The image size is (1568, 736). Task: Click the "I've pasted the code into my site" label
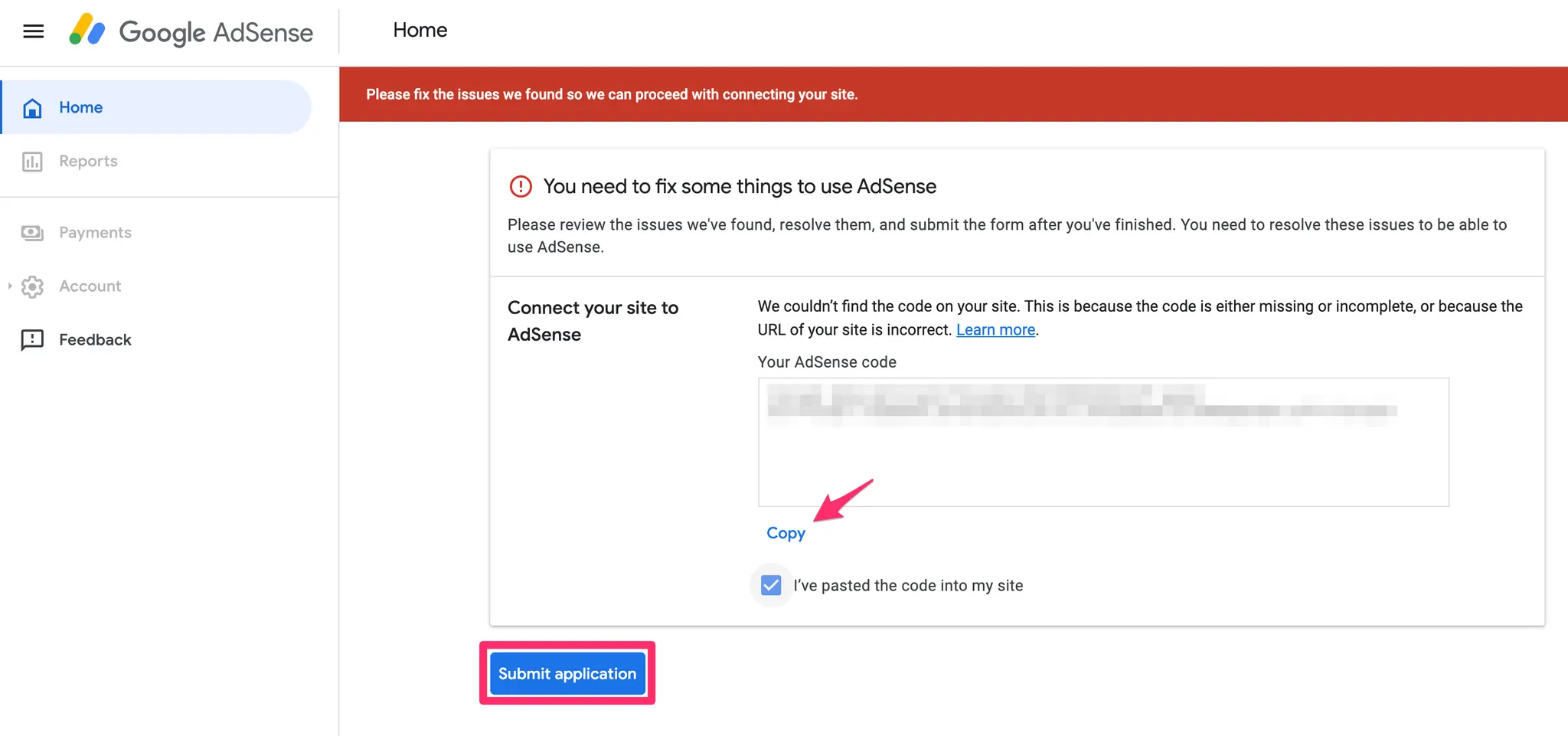coord(908,586)
